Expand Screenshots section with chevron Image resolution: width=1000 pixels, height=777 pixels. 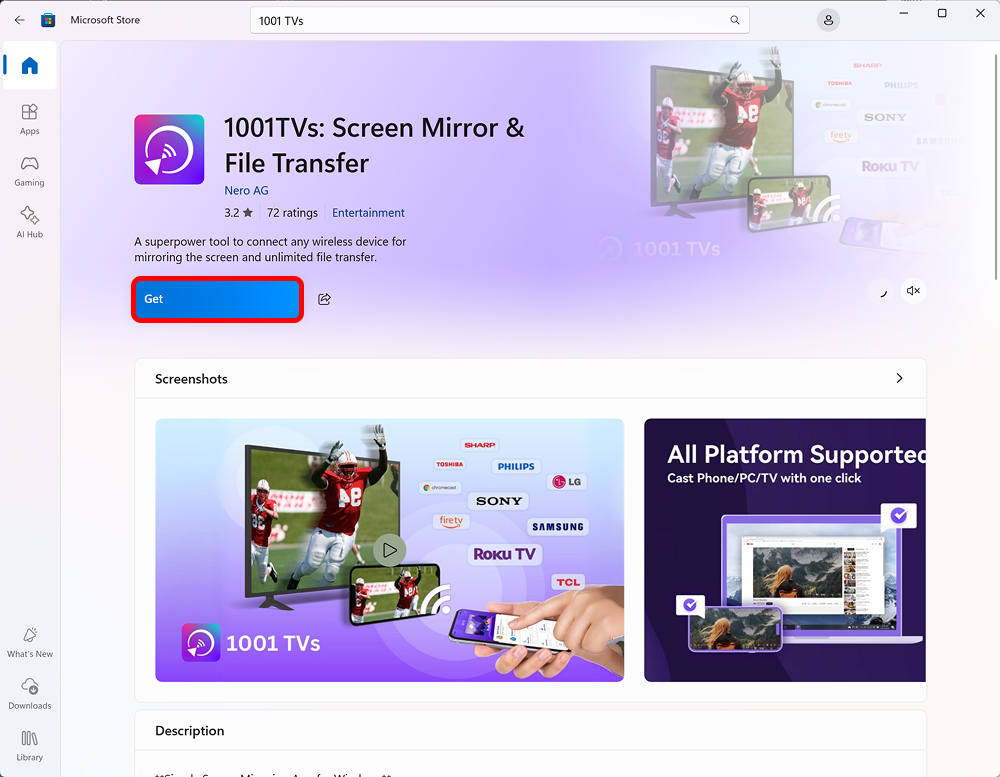899,378
